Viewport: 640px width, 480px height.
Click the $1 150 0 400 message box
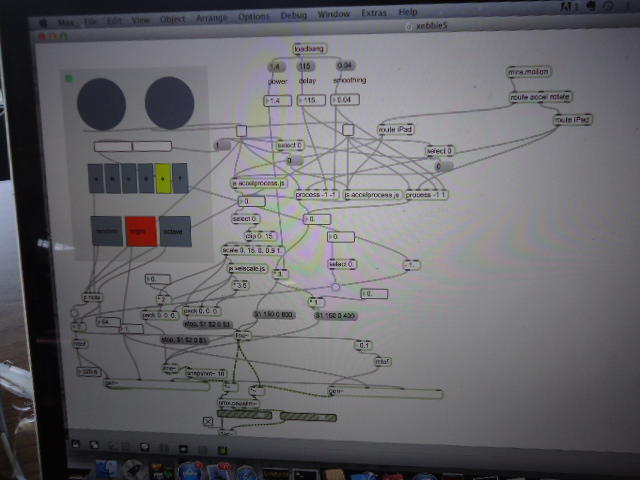[336, 316]
